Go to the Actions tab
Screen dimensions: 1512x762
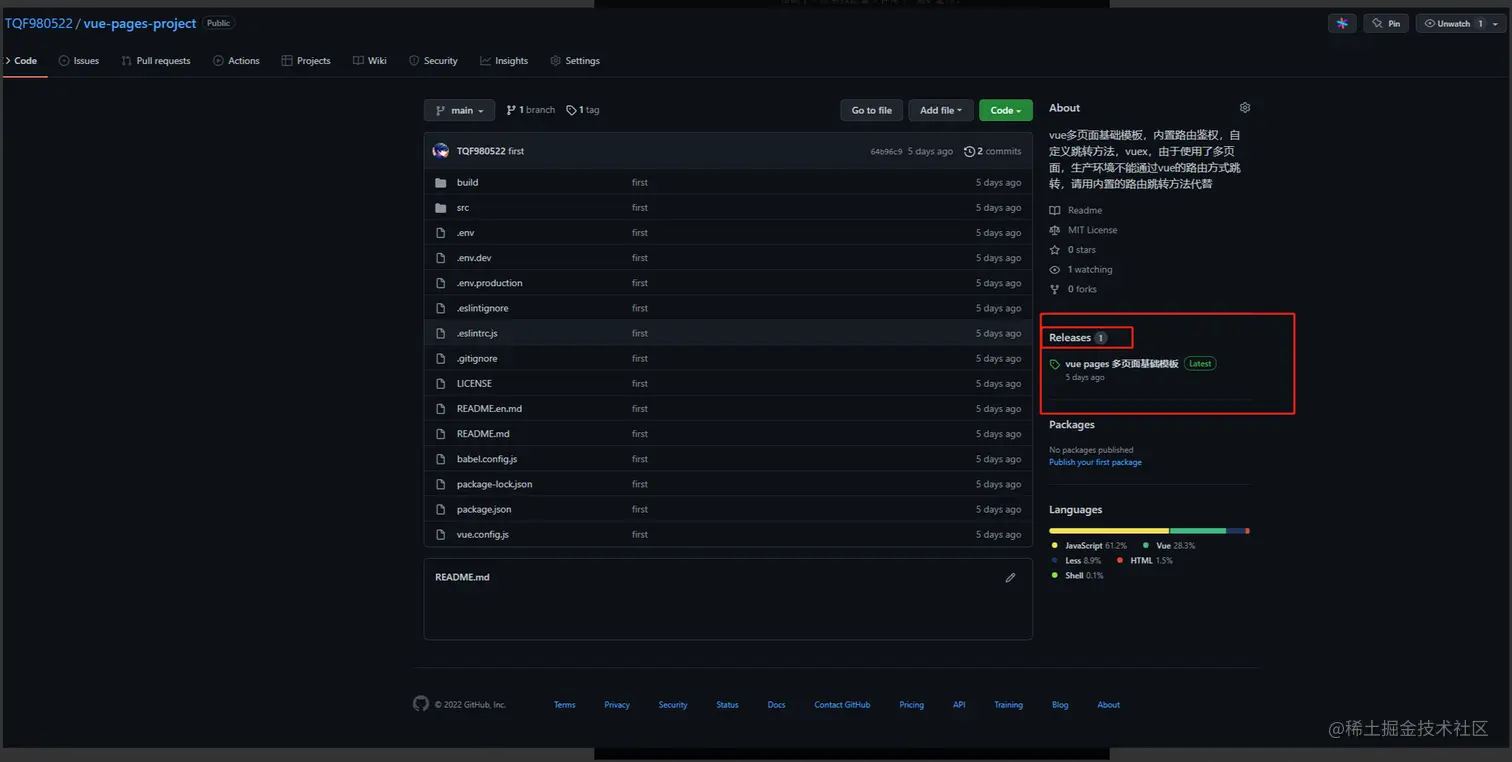click(236, 61)
